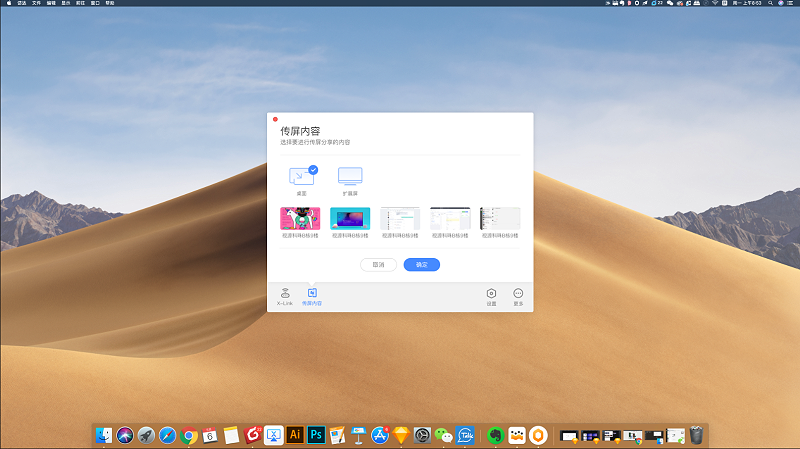This screenshot has width=800, height=449.
Task: Launch Illustrator from the Dock
Action: (x=294, y=435)
